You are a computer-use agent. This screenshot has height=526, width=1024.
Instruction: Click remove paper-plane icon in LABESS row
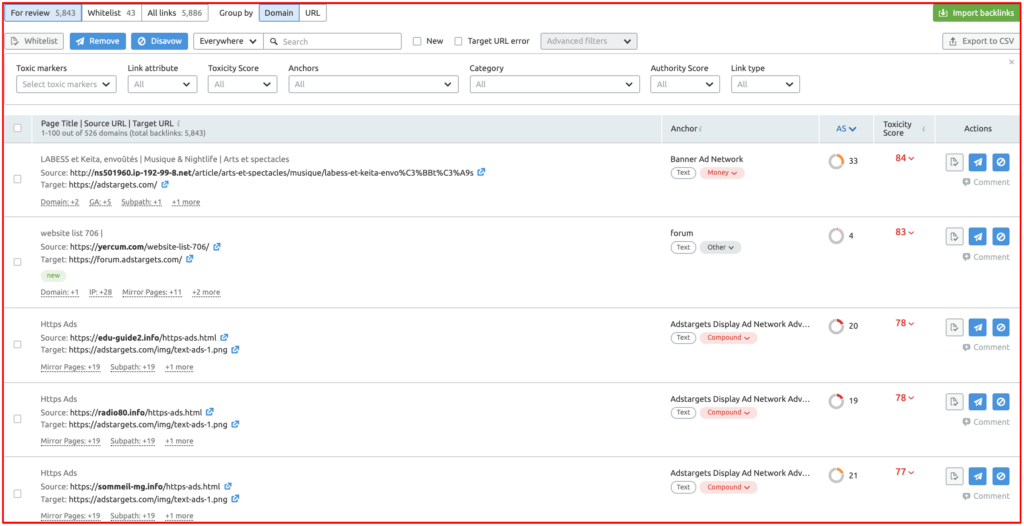[x=977, y=161]
